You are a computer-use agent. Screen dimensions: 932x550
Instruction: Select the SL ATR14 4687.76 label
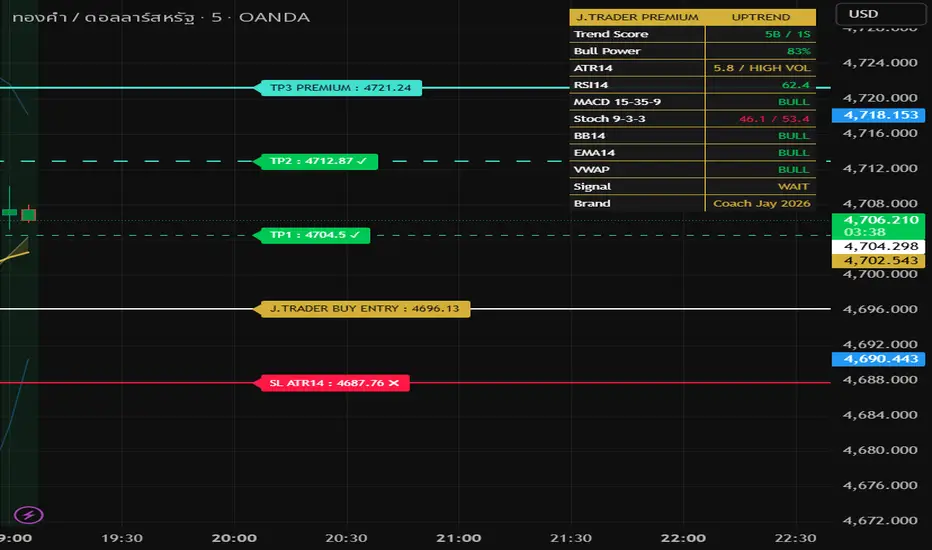tap(332, 383)
